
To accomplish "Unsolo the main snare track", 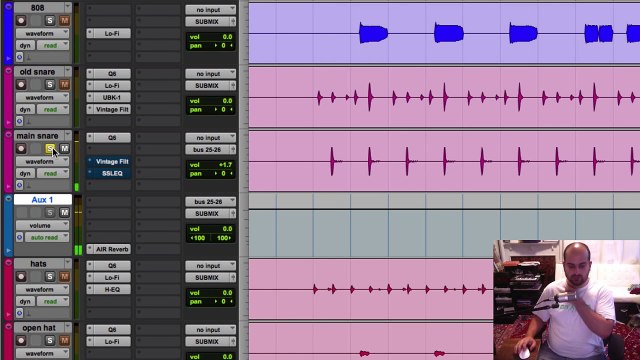I will click(x=50, y=149).
